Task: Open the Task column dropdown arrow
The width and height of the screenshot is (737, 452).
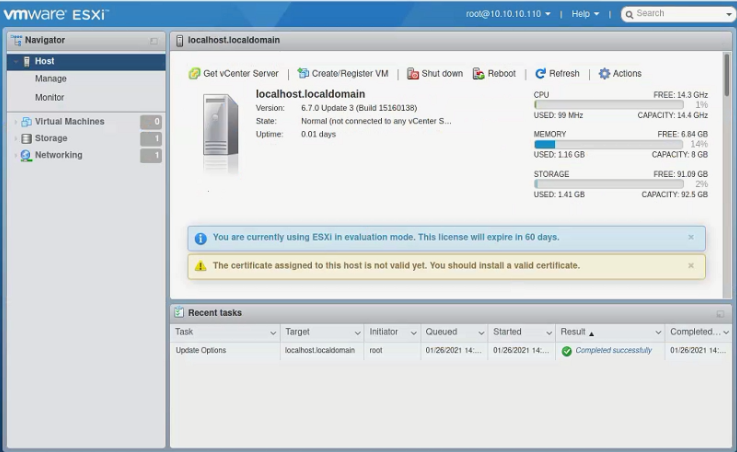Action: [273, 333]
